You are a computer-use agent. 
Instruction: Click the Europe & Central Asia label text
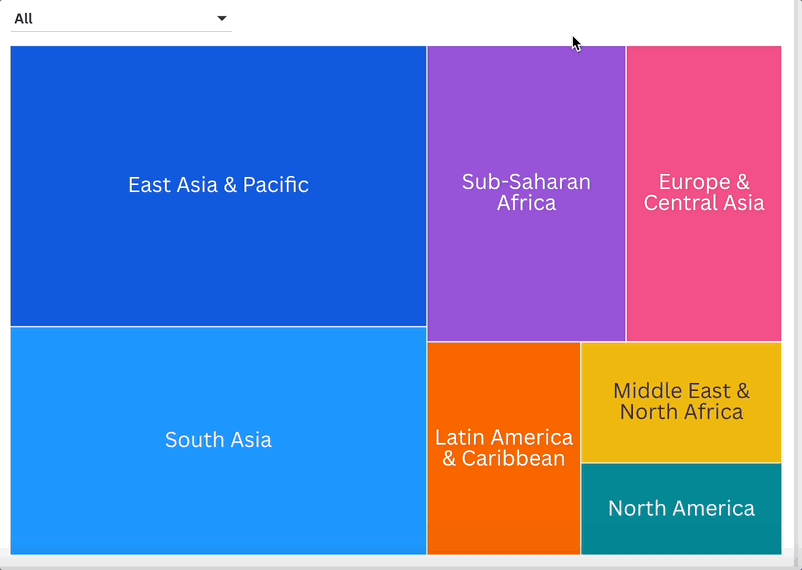[703, 193]
